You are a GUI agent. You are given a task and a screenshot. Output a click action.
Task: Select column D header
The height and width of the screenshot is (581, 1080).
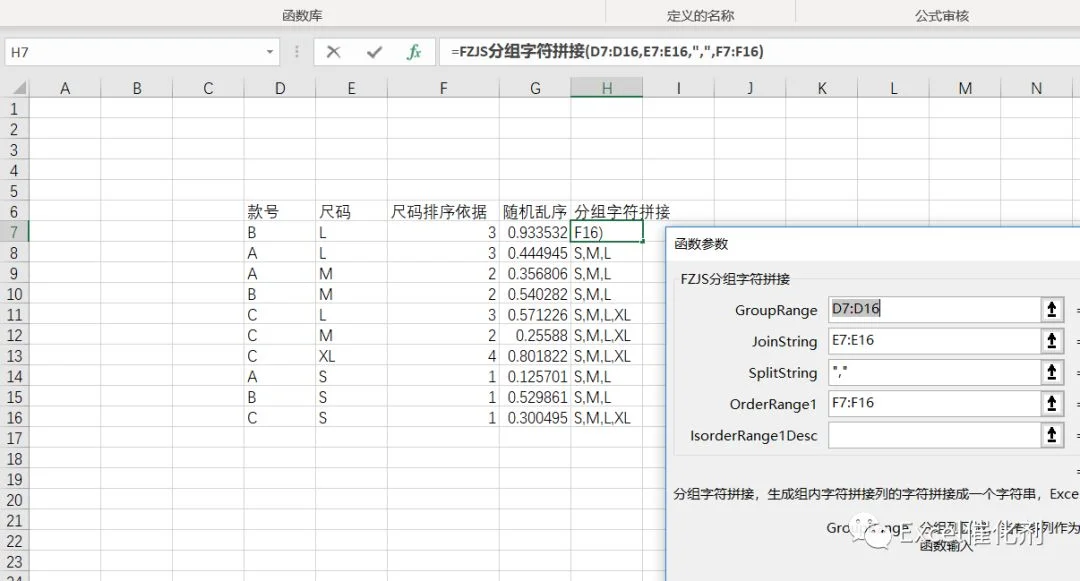click(x=280, y=88)
